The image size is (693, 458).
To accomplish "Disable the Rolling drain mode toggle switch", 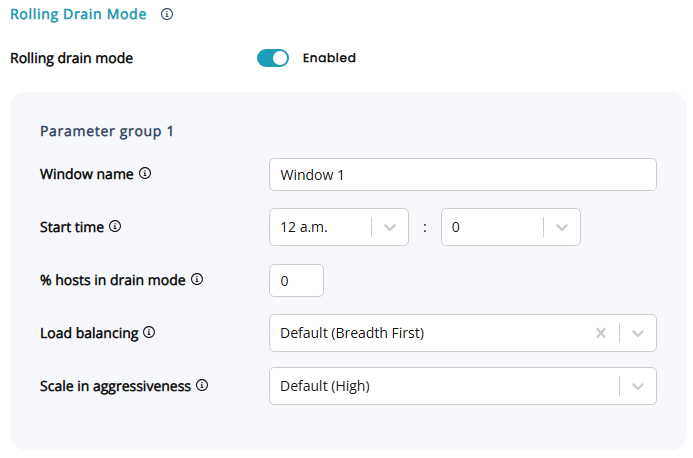I will pos(273,58).
